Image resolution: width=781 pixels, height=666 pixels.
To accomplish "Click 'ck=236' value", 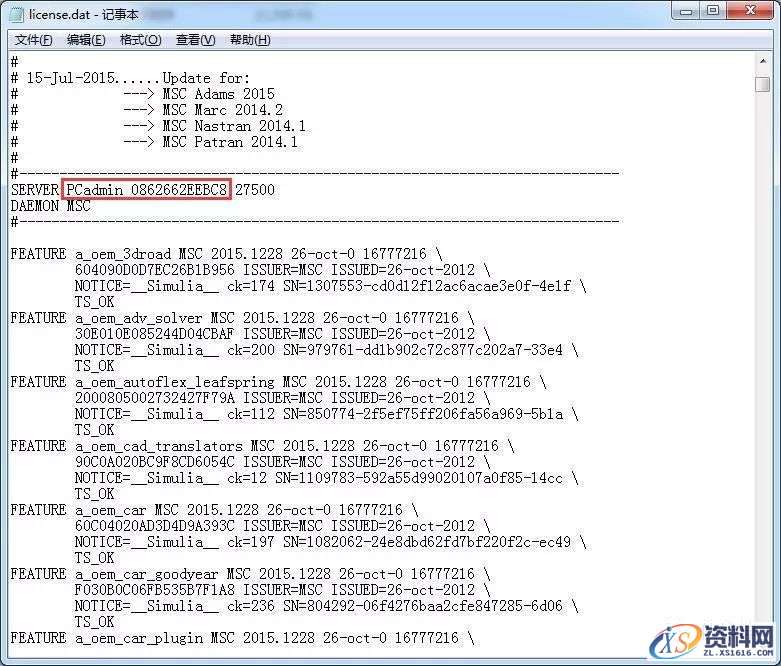I will (251, 606).
